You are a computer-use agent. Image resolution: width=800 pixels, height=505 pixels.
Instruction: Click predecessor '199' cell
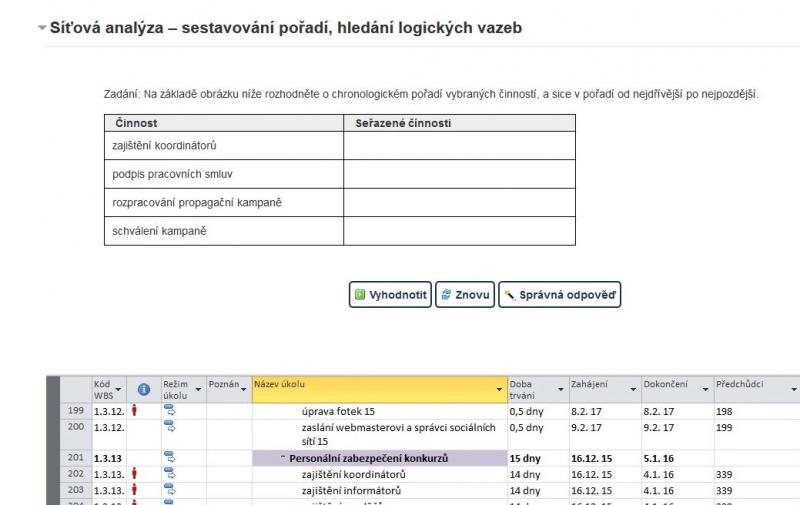pyautogui.click(x=724, y=427)
